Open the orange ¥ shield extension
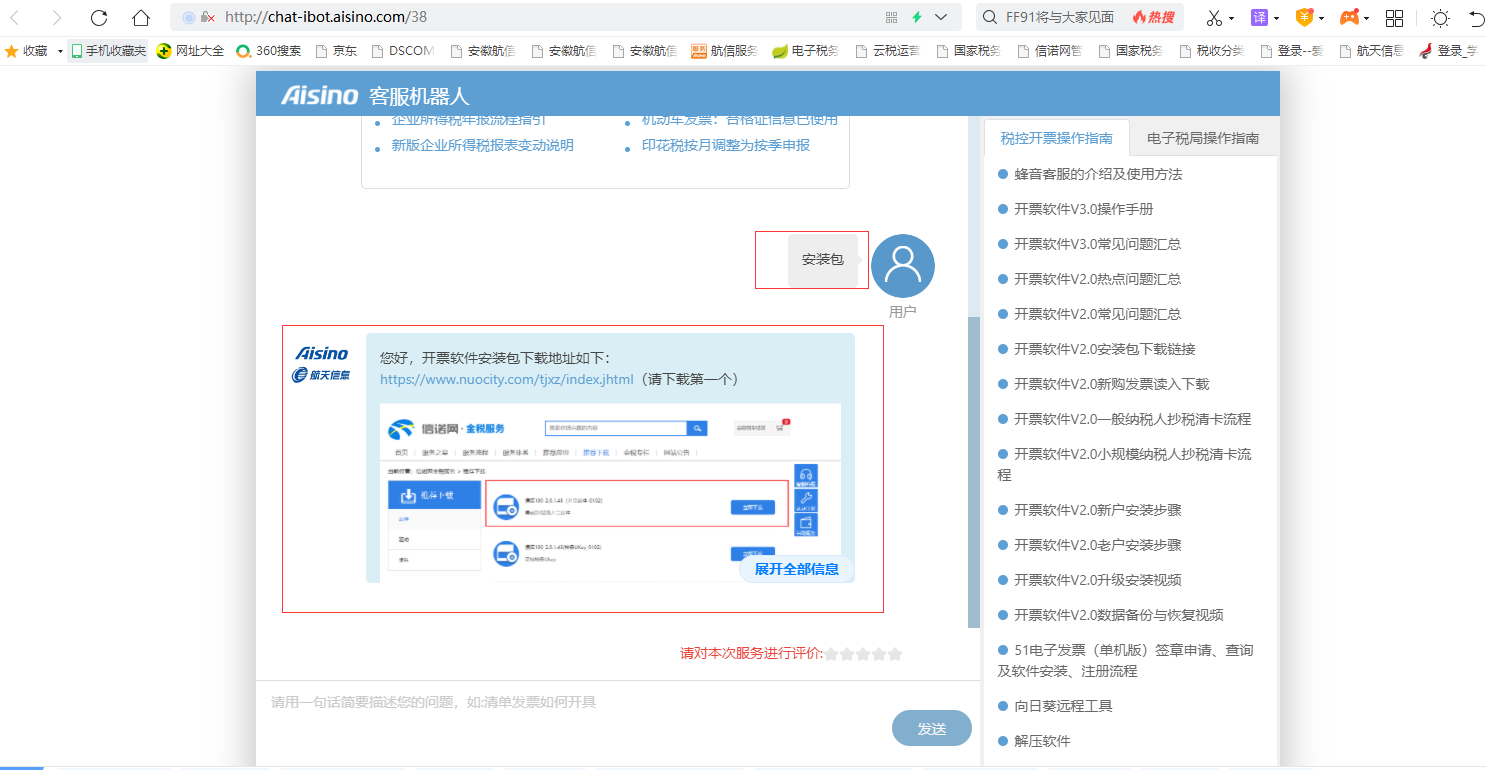Viewport: 1486px width, 770px height. 1304,17
